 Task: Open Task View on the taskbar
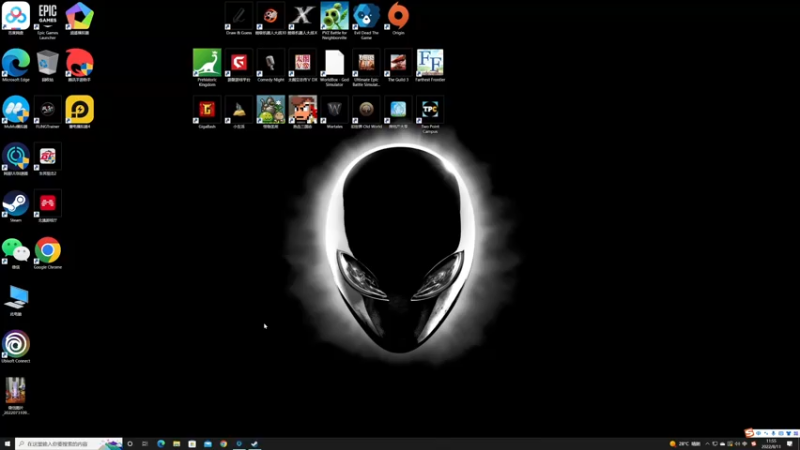(145, 444)
